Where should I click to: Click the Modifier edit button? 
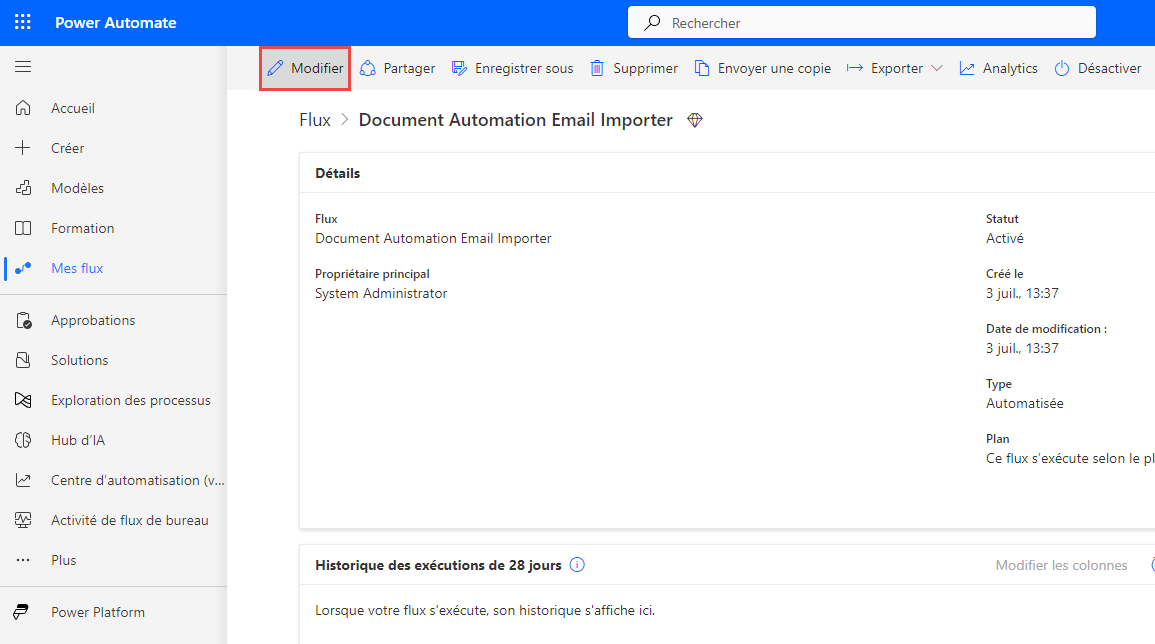[305, 69]
